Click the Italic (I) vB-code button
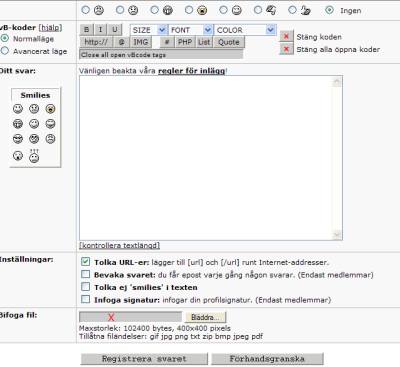This screenshot has width=400, height=367. (100, 30)
